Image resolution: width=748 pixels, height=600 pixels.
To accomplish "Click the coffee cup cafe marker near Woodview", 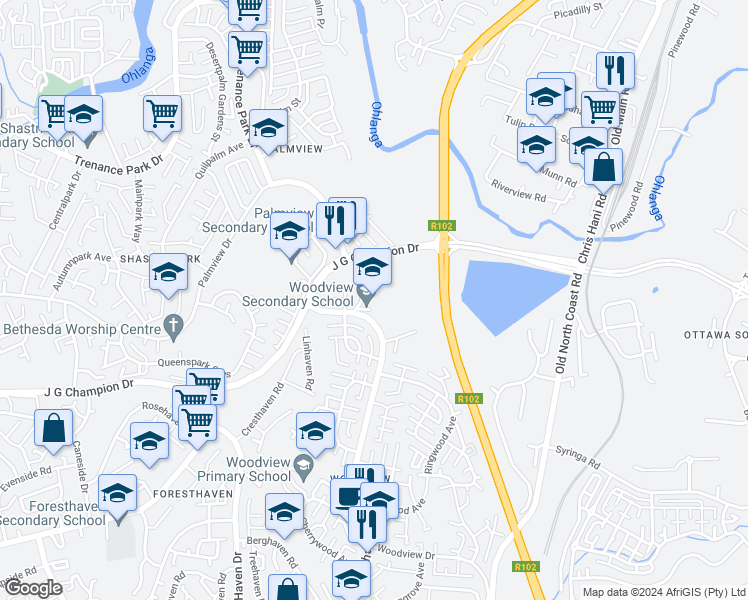I will 347,497.
